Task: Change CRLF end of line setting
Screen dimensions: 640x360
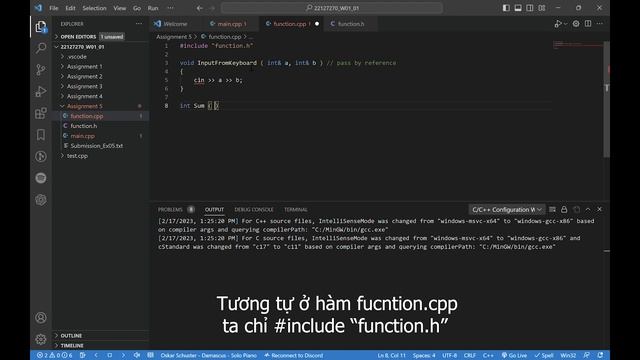Action: (470, 355)
